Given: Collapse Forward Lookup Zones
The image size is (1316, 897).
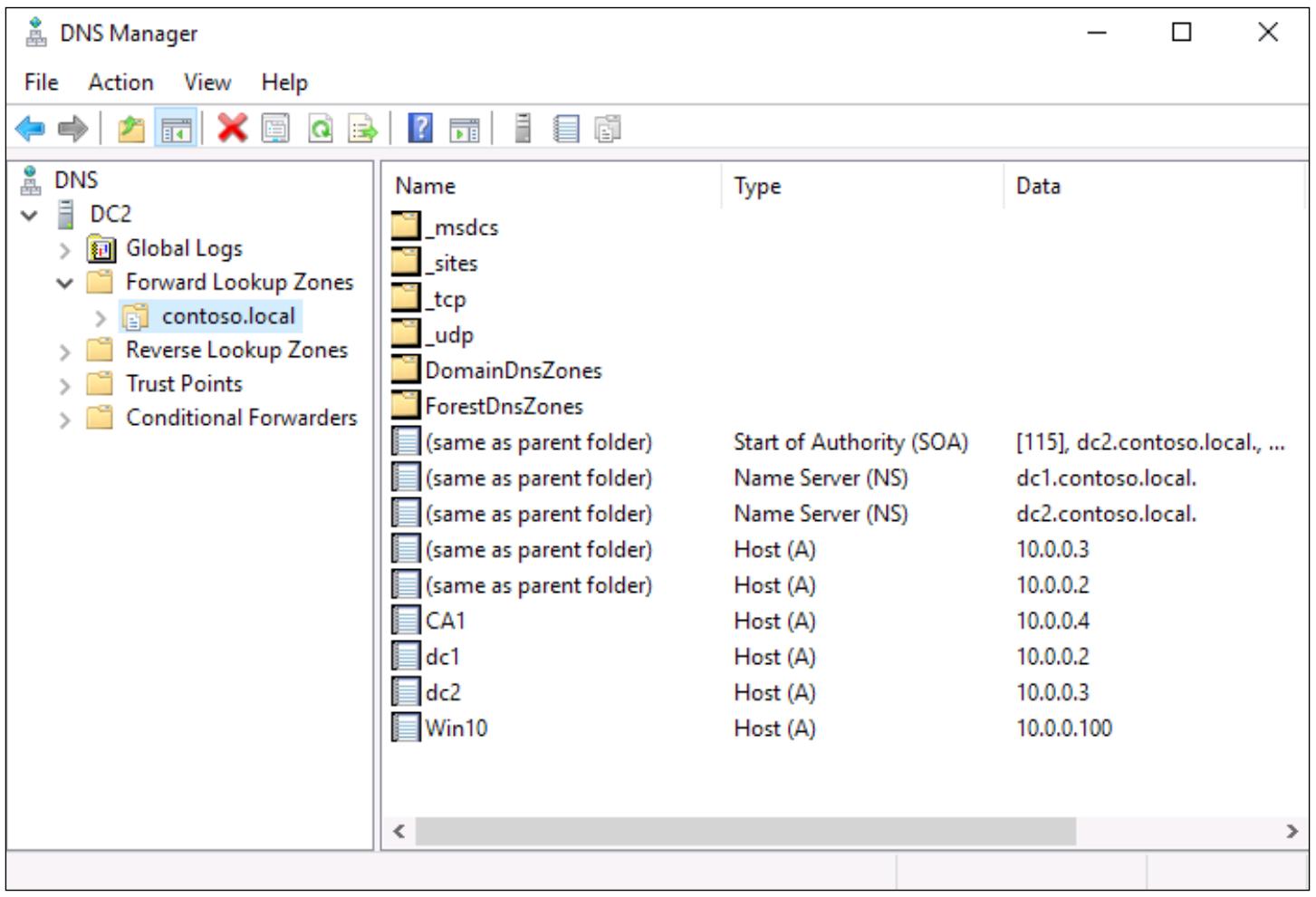Looking at the screenshot, I should click(x=64, y=283).
